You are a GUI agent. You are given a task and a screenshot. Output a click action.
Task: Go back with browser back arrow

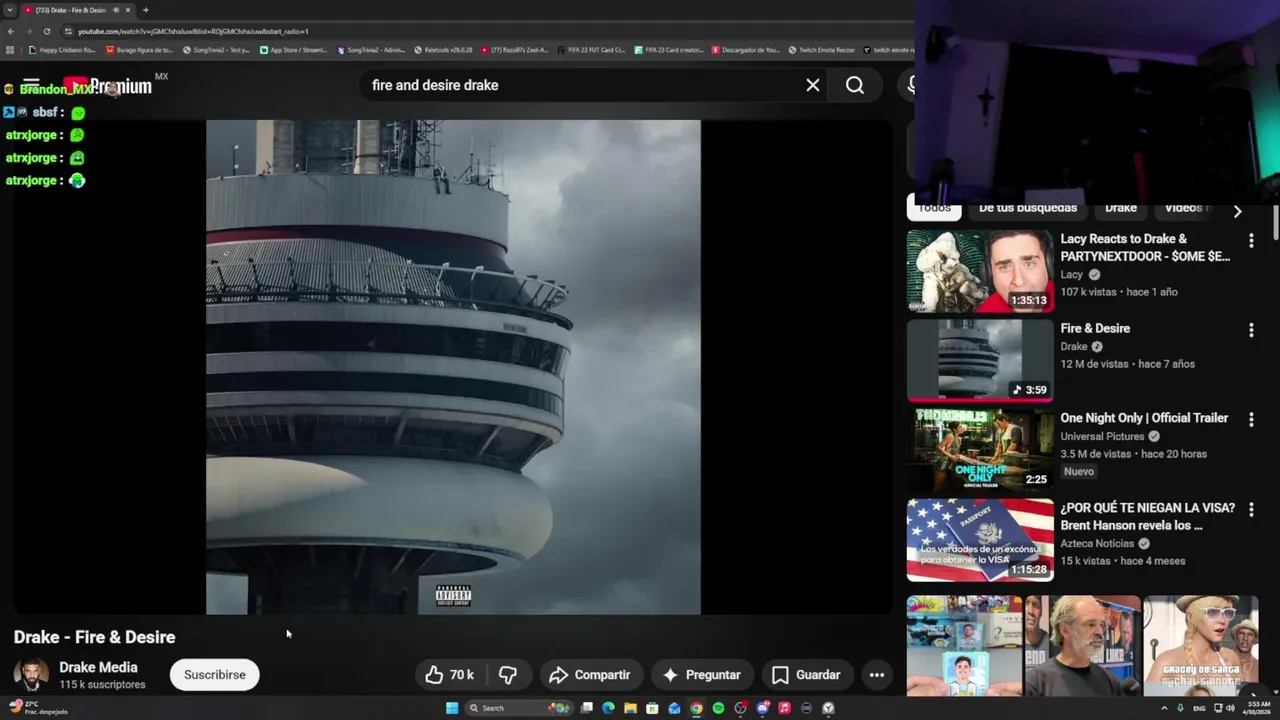(11, 31)
